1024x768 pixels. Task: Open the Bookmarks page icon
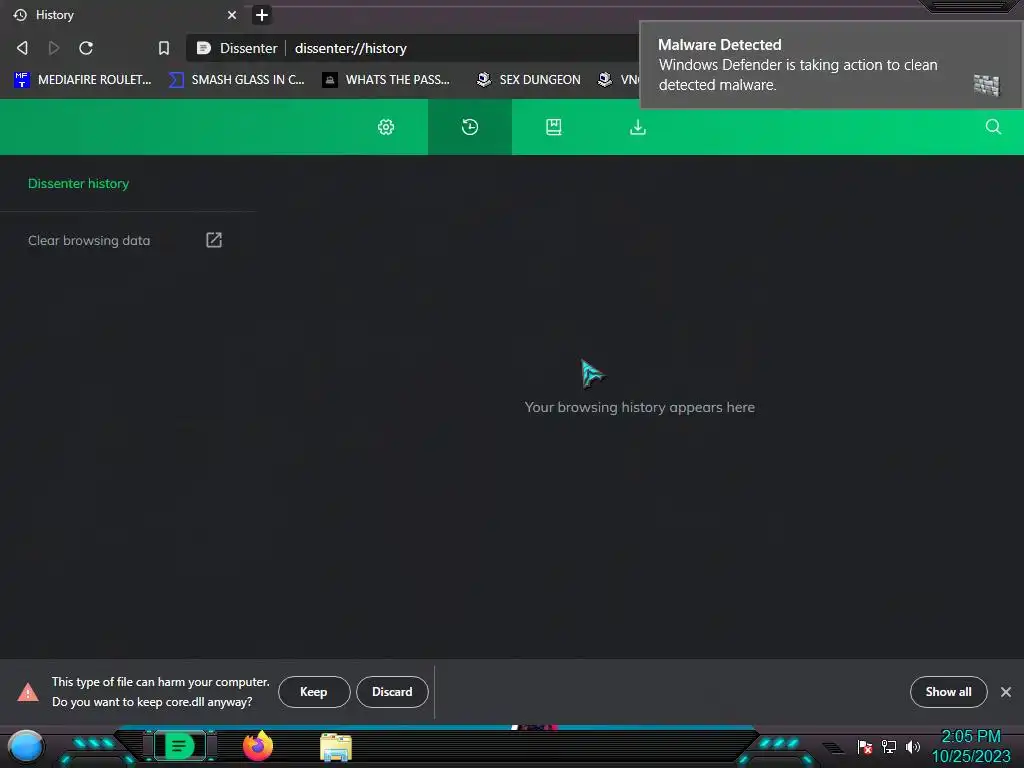pyautogui.click(x=554, y=127)
